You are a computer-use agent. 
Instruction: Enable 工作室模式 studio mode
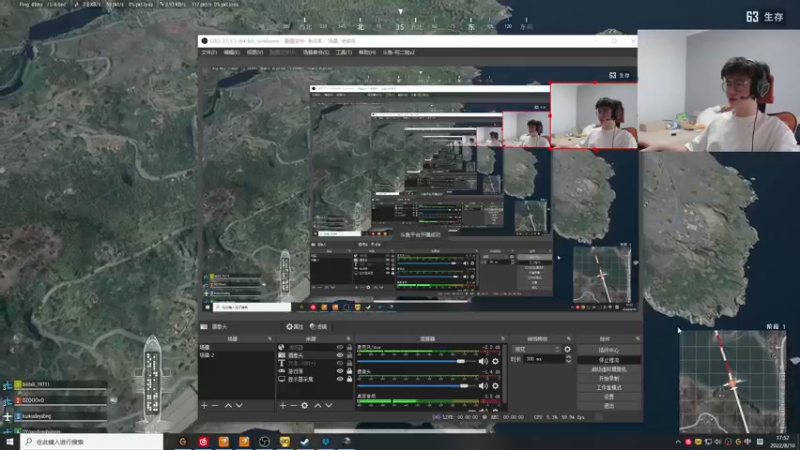(x=609, y=388)
